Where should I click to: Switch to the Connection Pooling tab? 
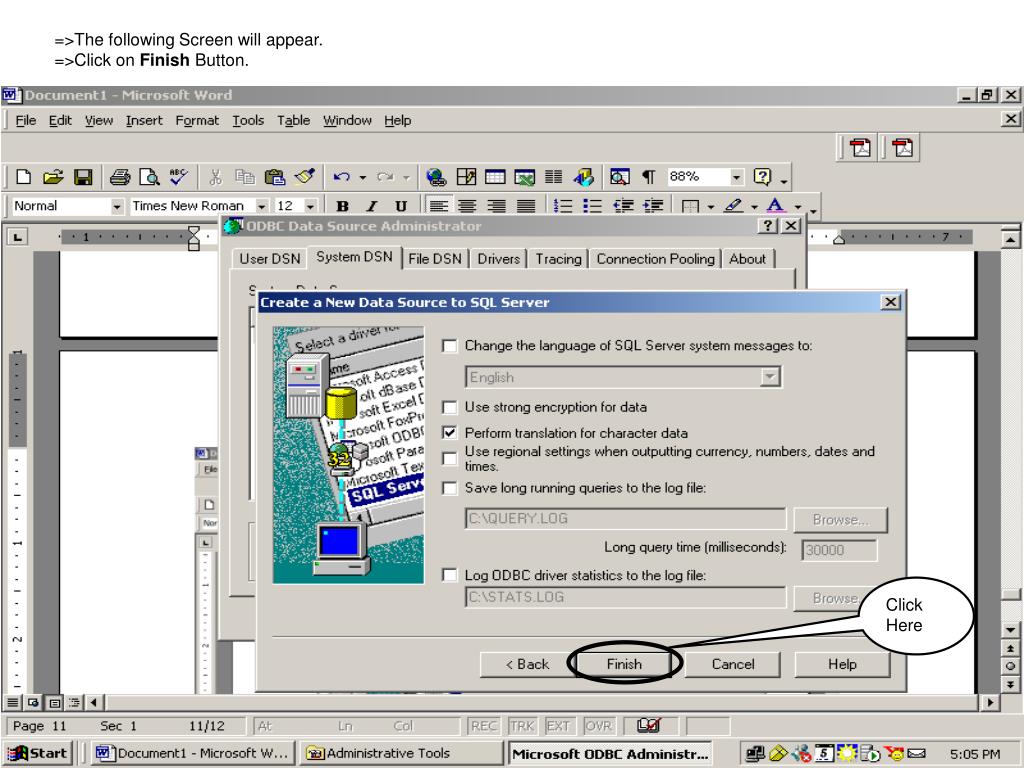pyautogui.click(x=656, y=259)
